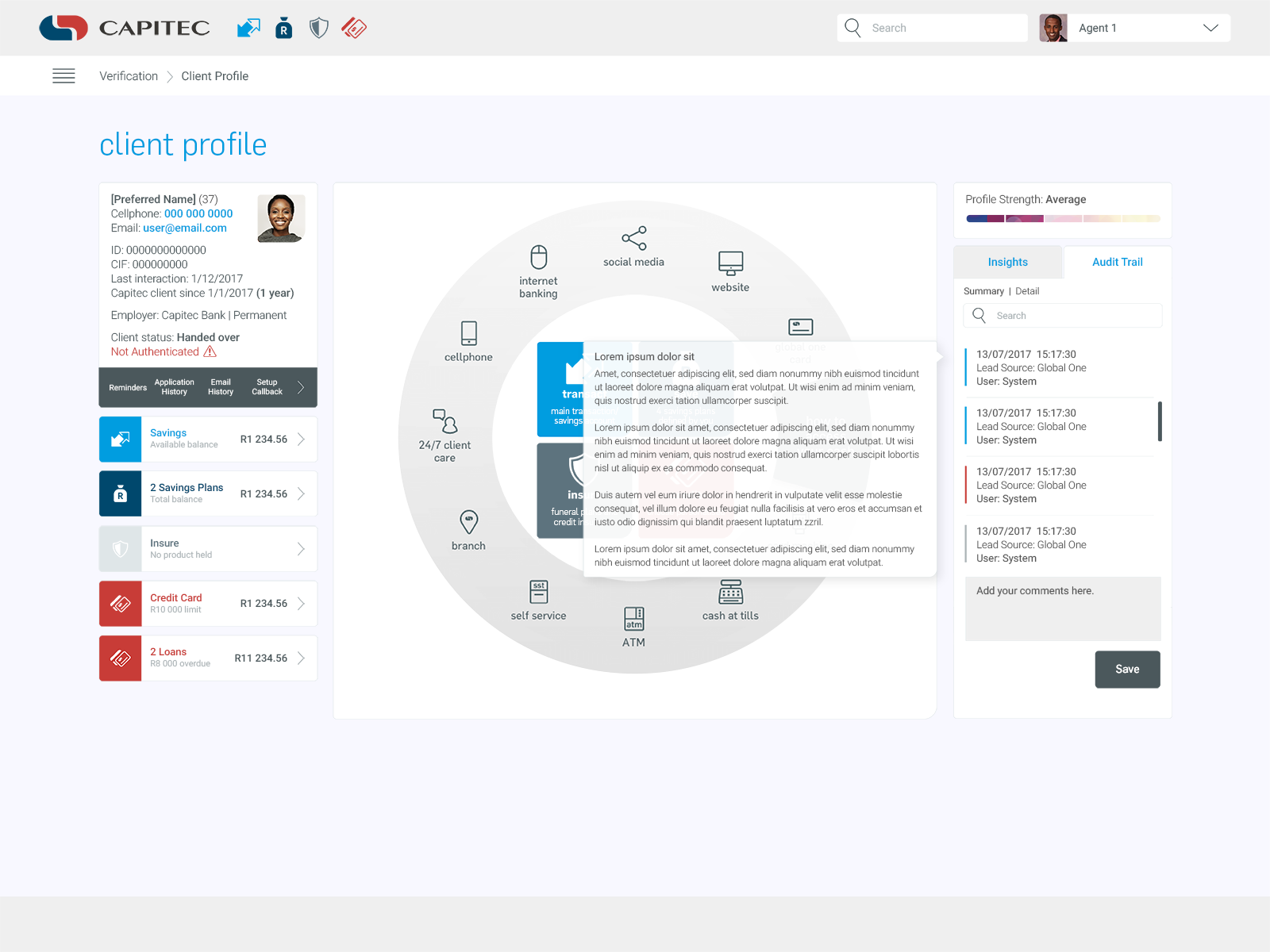This screenshot has height=952, width=1270.
Task: Click the Not Authenticated status link
Action: tap(155, 351)
